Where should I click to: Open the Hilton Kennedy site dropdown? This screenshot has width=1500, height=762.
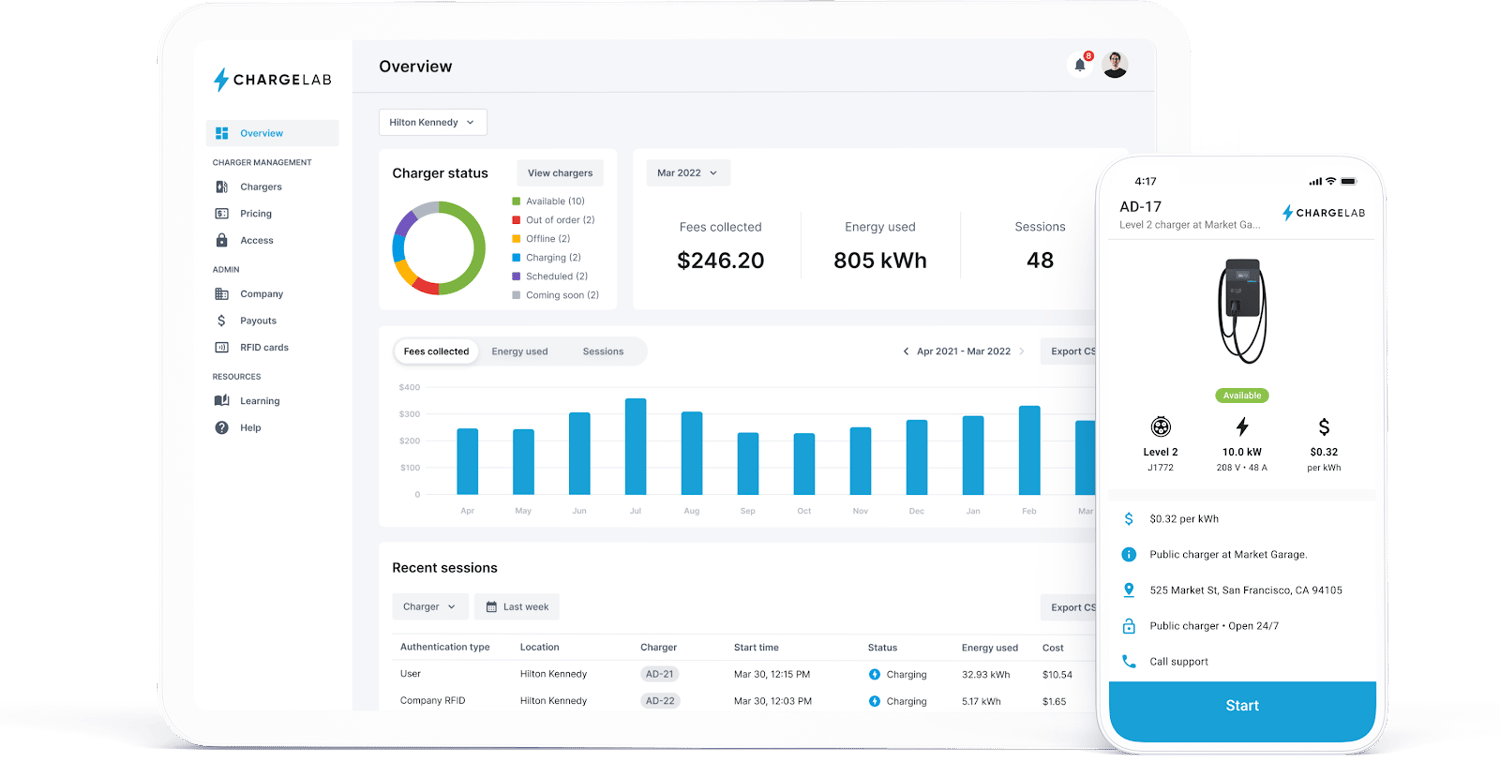point(432,121)
